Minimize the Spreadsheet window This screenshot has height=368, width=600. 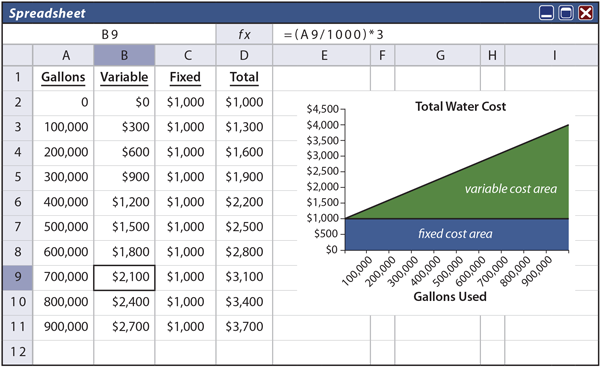click(x=546, y=13)
